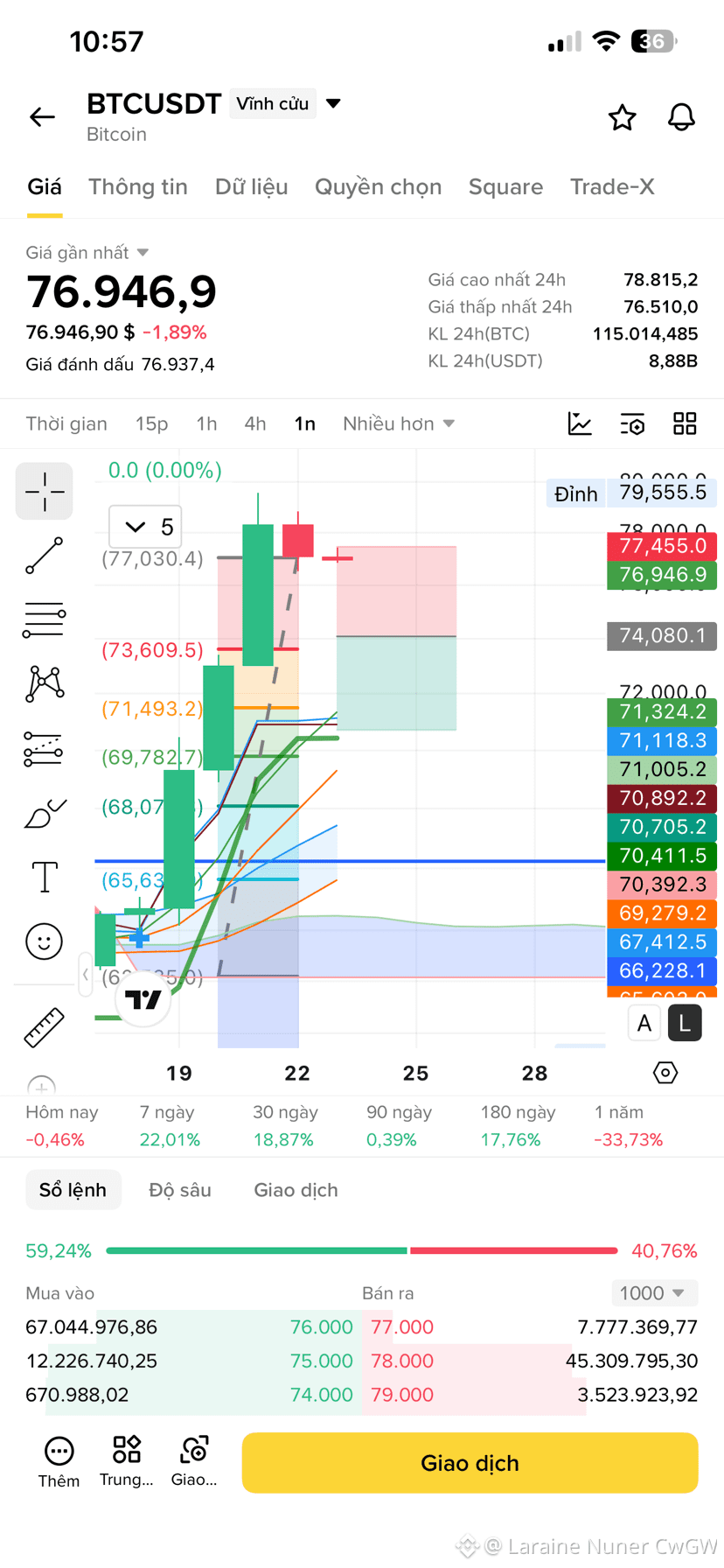Select the 1n daily timeframe
Viewport: 724px width, 1568px height.
pos(304,423)
